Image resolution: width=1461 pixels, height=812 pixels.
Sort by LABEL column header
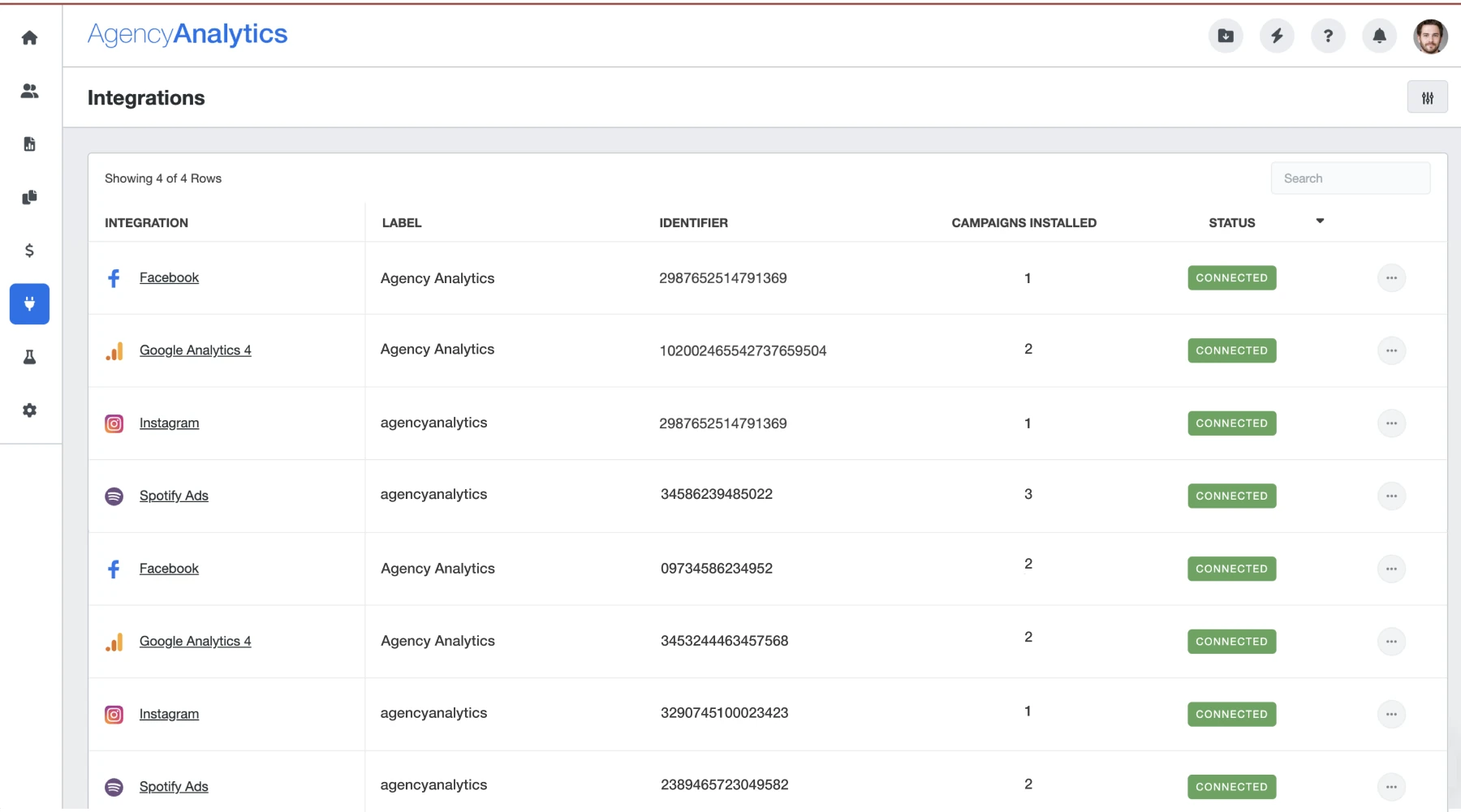[x=402, y=223]
